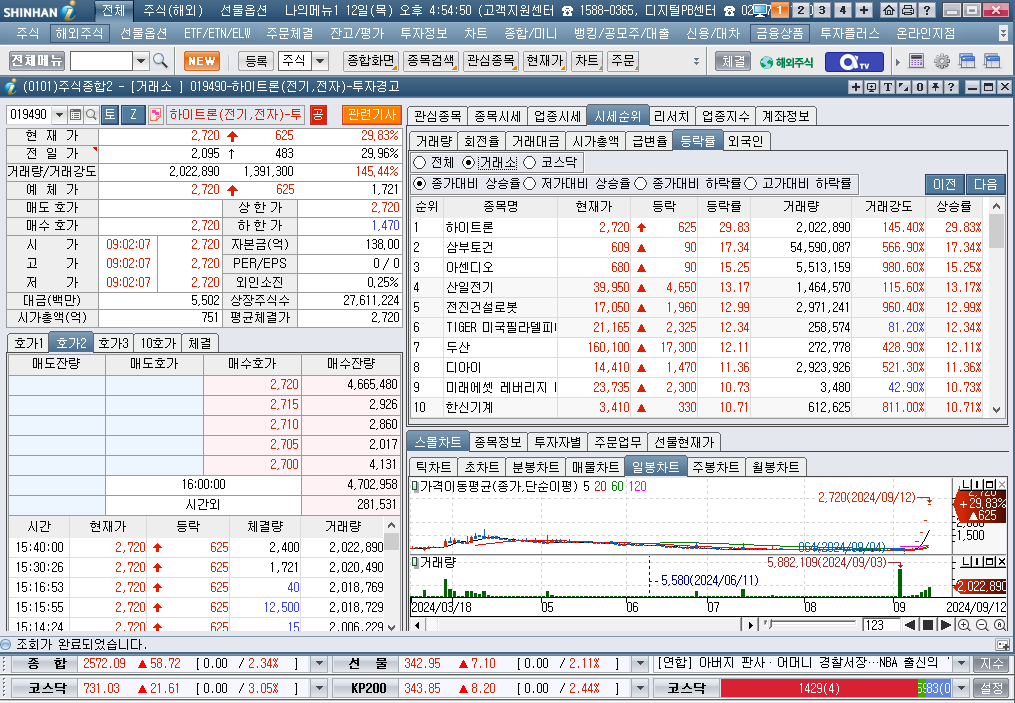Zoom out the chart with the minus magnifier
Viewport: 1015px width, 703px height.
[982, 625]
